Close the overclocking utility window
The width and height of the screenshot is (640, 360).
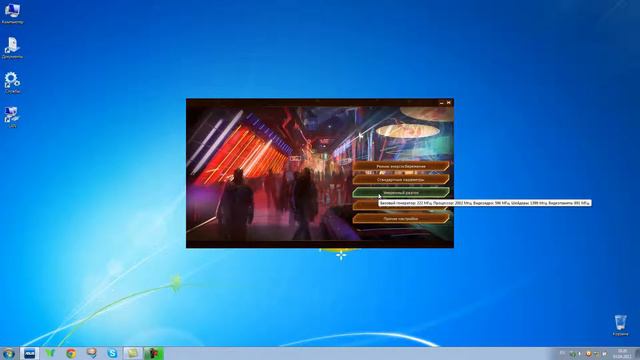click(x=449, y=103)
